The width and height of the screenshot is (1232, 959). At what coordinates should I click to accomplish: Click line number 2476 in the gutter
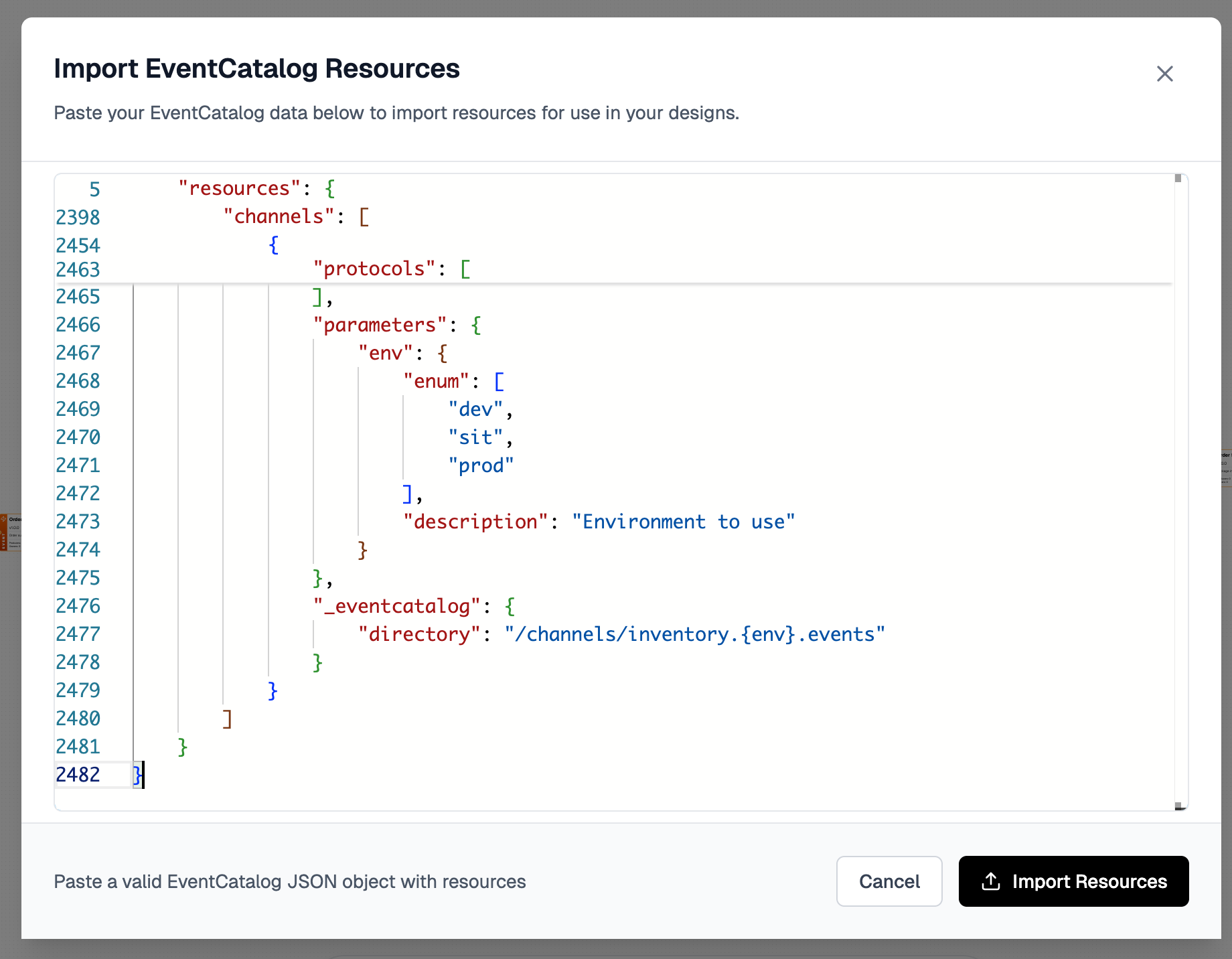[x=78, y=606]
